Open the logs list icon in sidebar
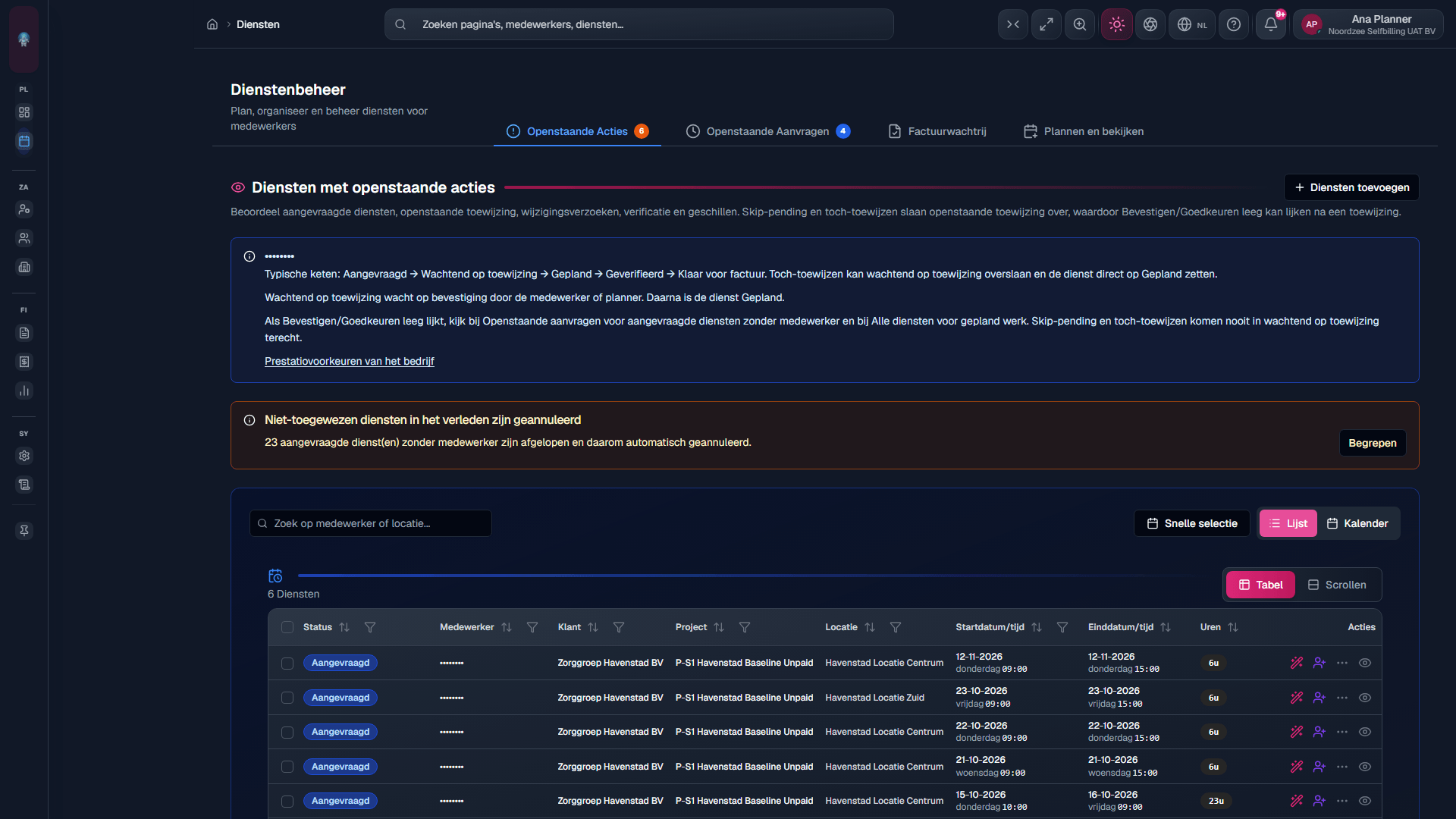 pos(24,485)
